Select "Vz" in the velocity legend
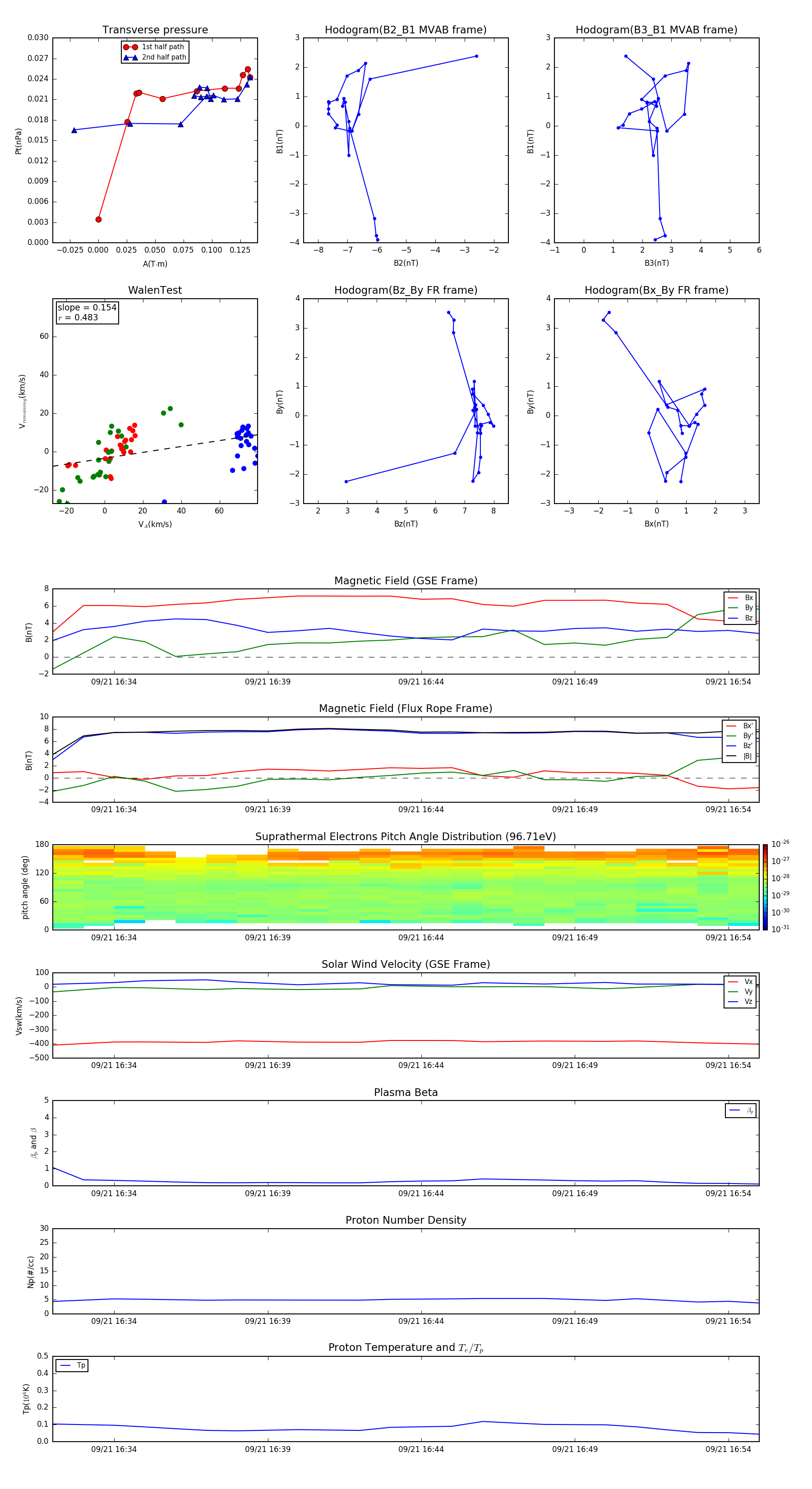The image size is (812, 1489). [x=740, y=1002]
